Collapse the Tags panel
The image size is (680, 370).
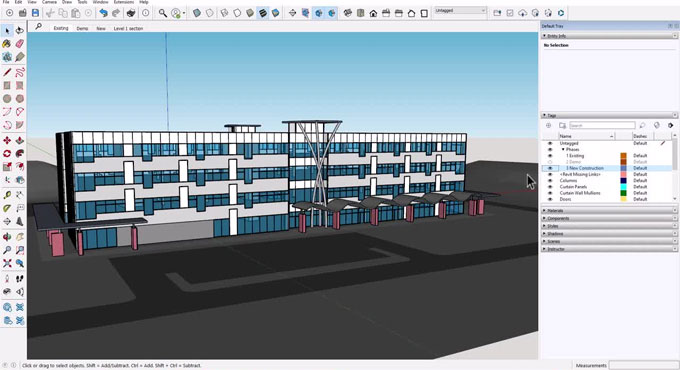[609, 115]
